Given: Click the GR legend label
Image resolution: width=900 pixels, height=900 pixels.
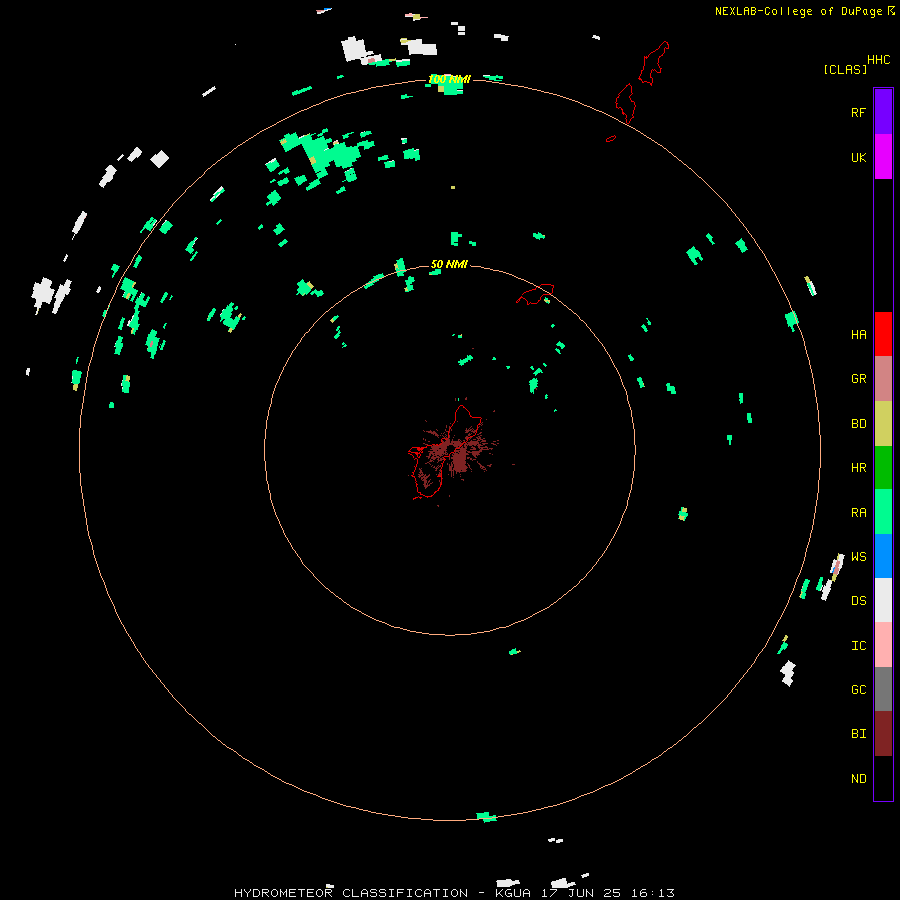Looking at the screenshot, I should coord(858,379).
